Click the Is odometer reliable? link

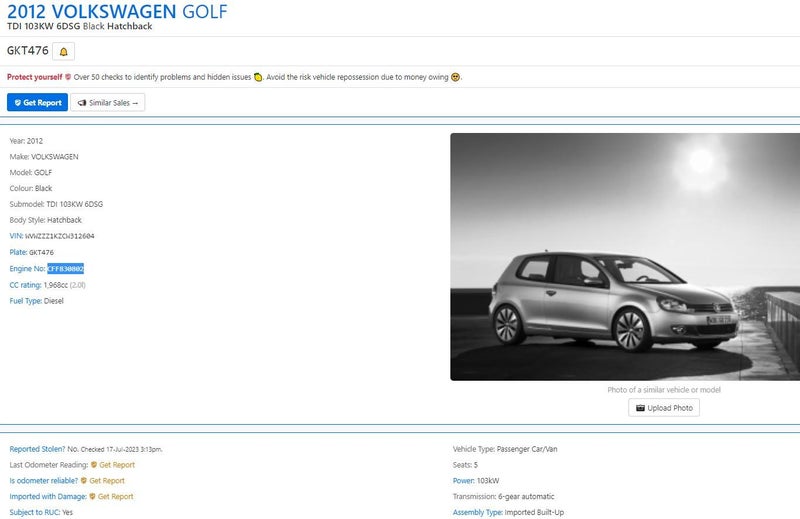click(43, 481)
